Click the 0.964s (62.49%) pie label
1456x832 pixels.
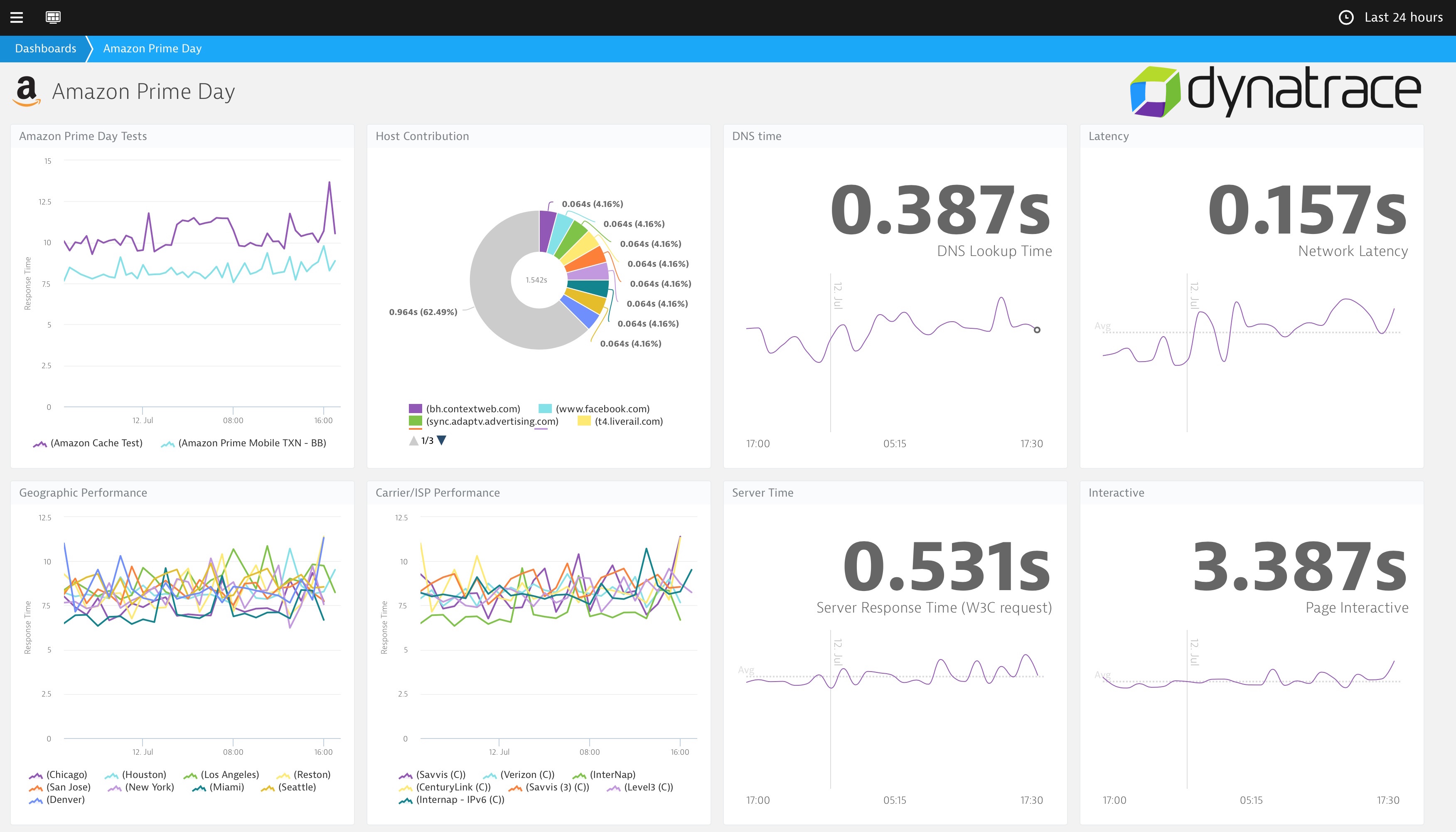[423, 312]
